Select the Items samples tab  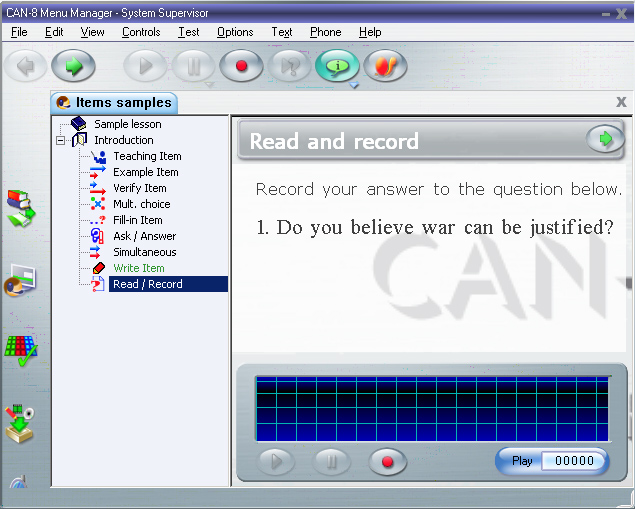[x=114, y=103]
